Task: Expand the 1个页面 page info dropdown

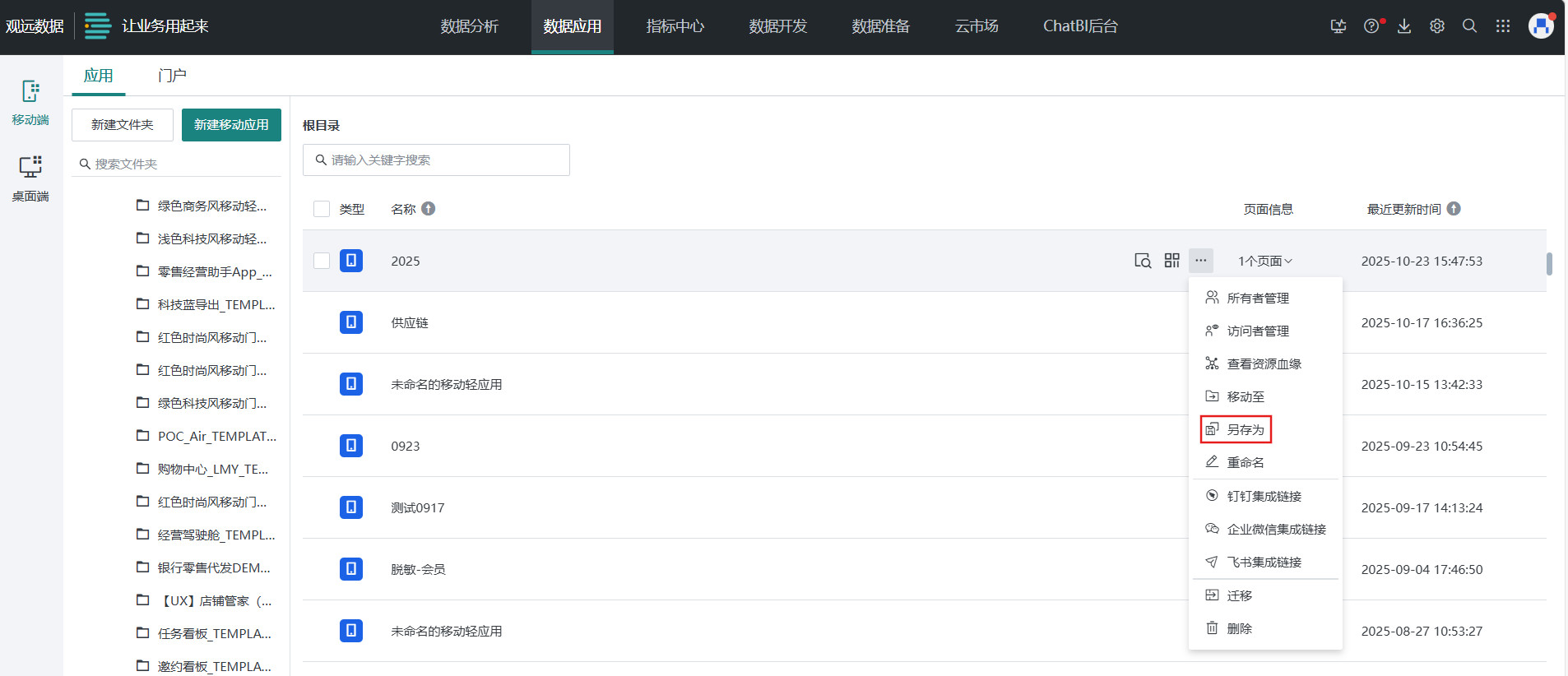Action: point(1265,261)
